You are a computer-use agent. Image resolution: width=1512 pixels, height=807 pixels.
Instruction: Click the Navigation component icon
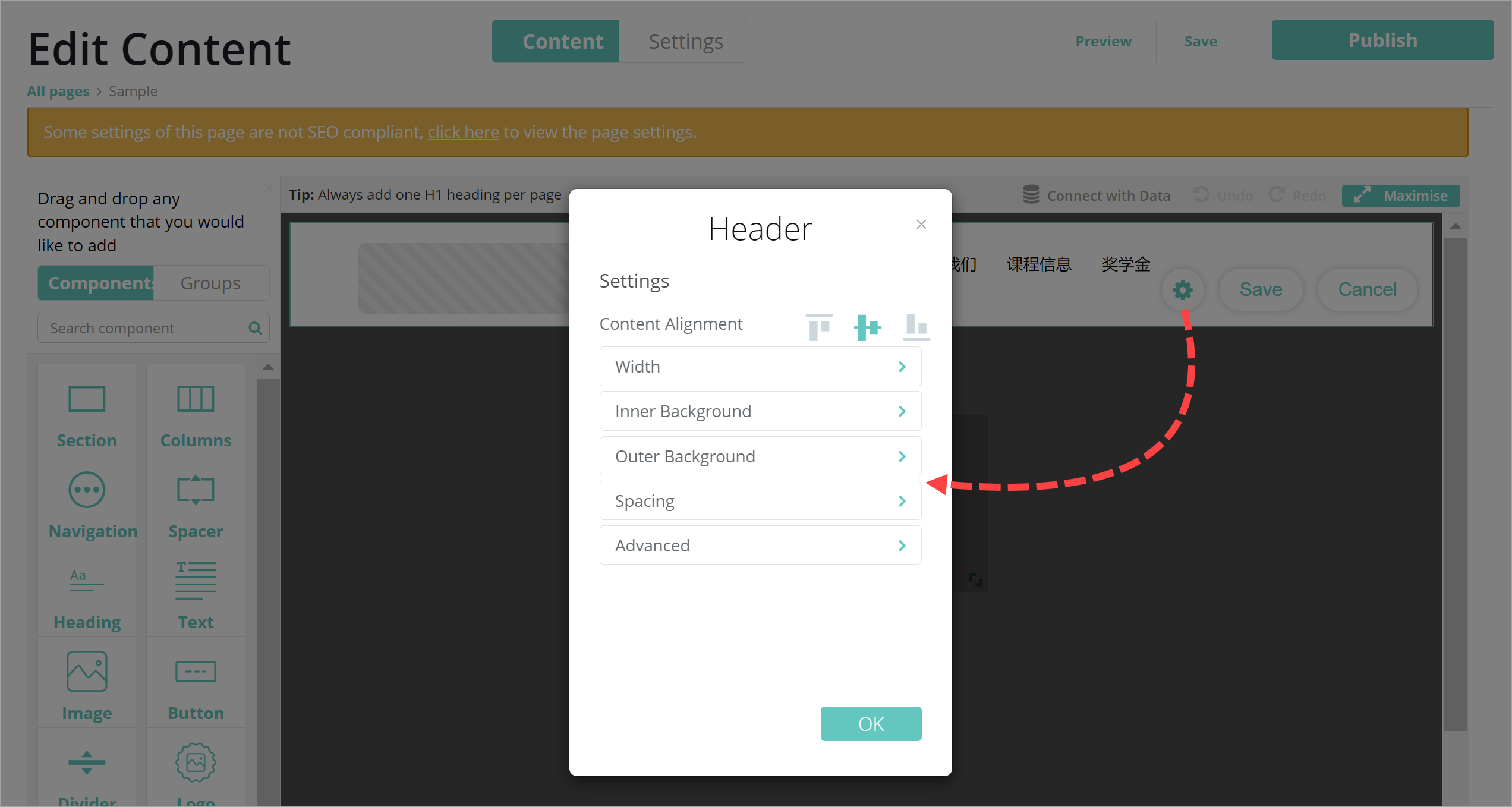click(x=87, y=490)
